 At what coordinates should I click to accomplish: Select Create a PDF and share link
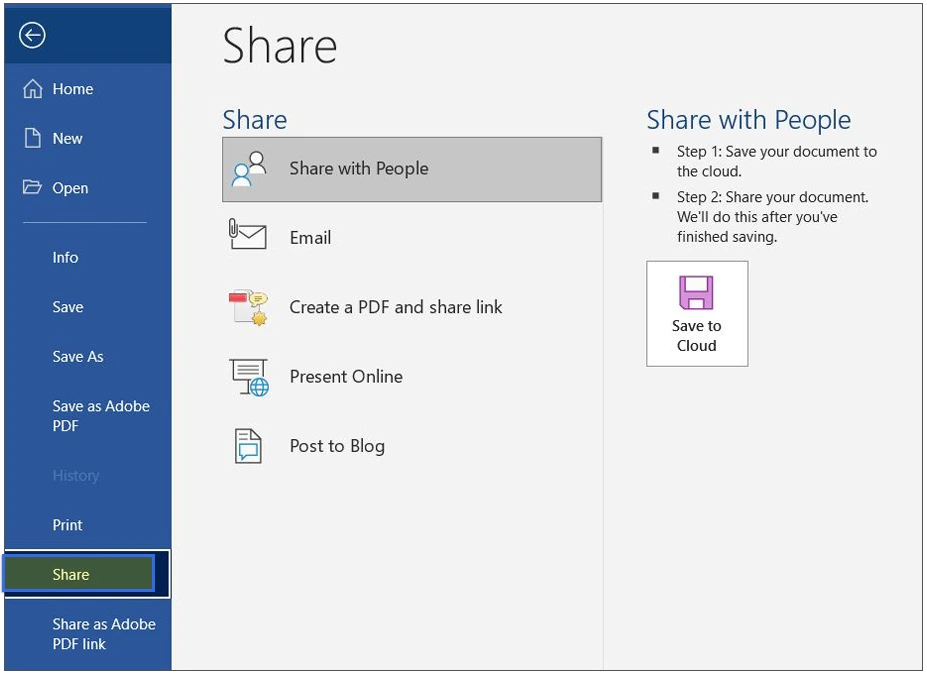tap(412, 307)
